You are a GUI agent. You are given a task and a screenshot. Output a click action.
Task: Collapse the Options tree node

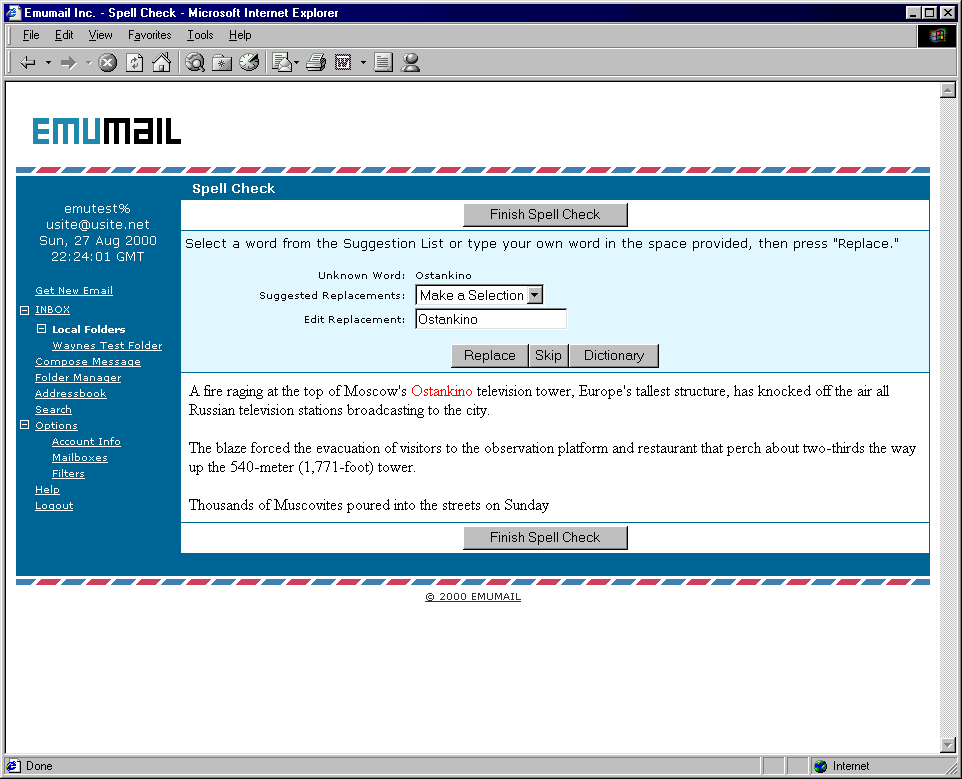tap(25, 426)
